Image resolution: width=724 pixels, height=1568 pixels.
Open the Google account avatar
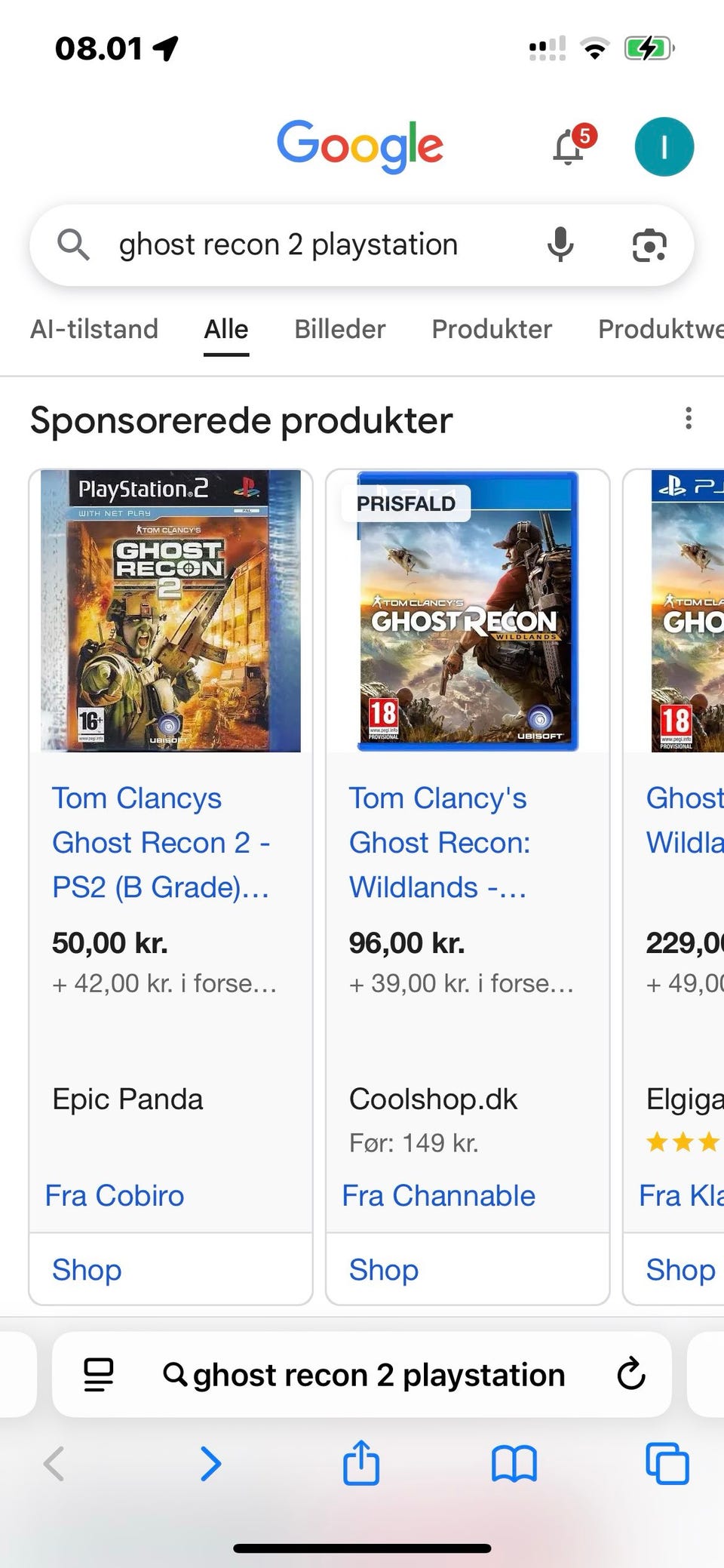coord(664,147)
